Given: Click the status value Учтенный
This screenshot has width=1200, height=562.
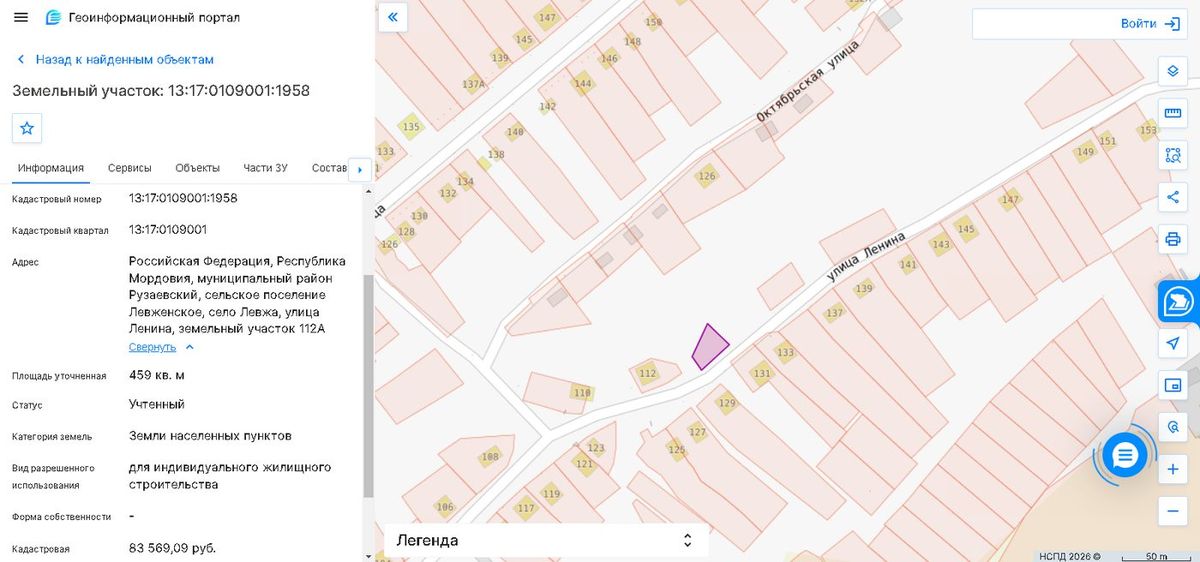Looking at the screenshot, I should (157, 405).
